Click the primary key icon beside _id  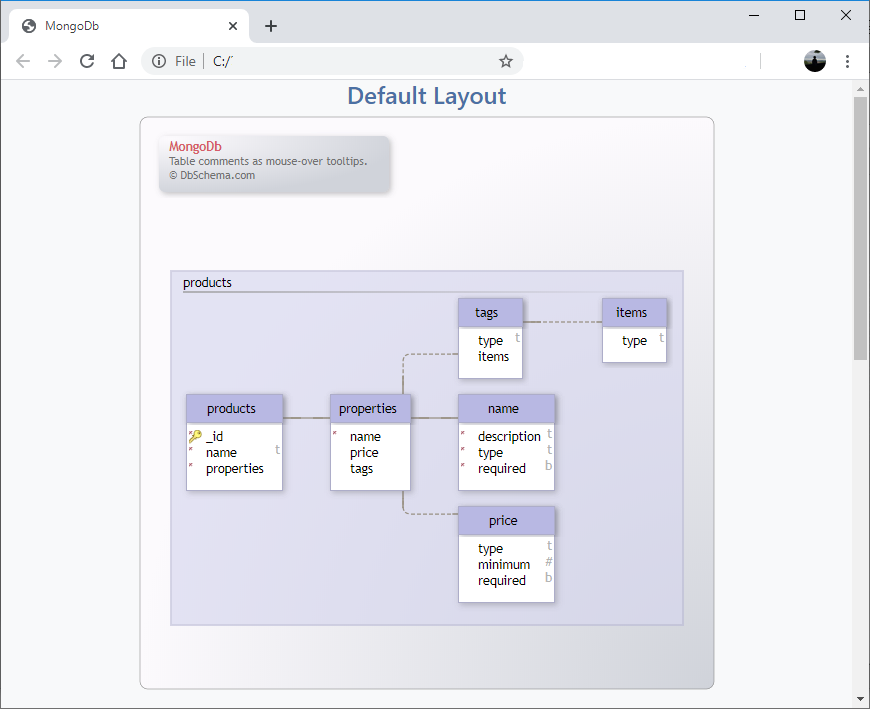194,436
